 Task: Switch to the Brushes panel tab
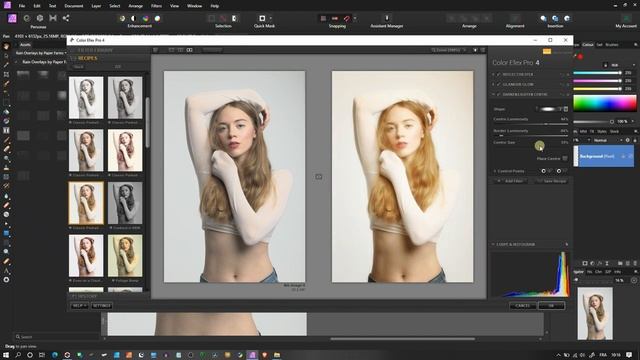click(x=612, y=44)
